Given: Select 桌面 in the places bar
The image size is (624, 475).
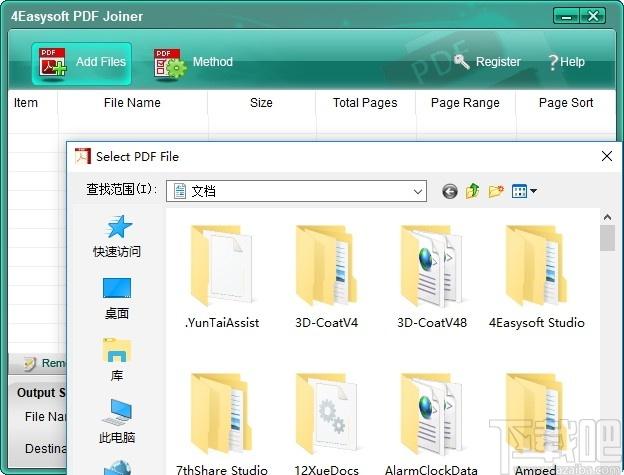Looking at the screenshot, I should click(x=117, y=299).
